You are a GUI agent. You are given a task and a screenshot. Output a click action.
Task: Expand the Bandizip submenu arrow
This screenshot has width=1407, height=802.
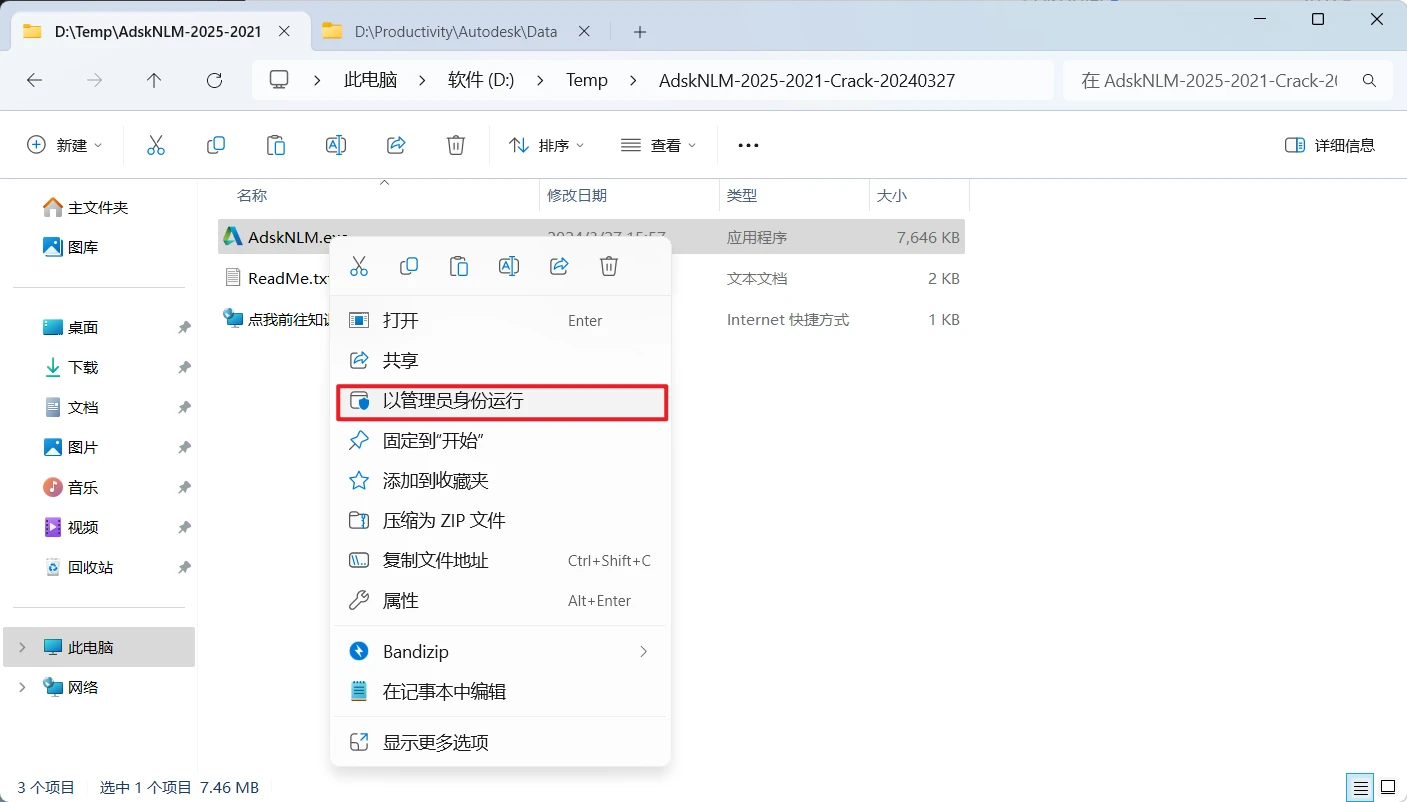click(643, 651)
